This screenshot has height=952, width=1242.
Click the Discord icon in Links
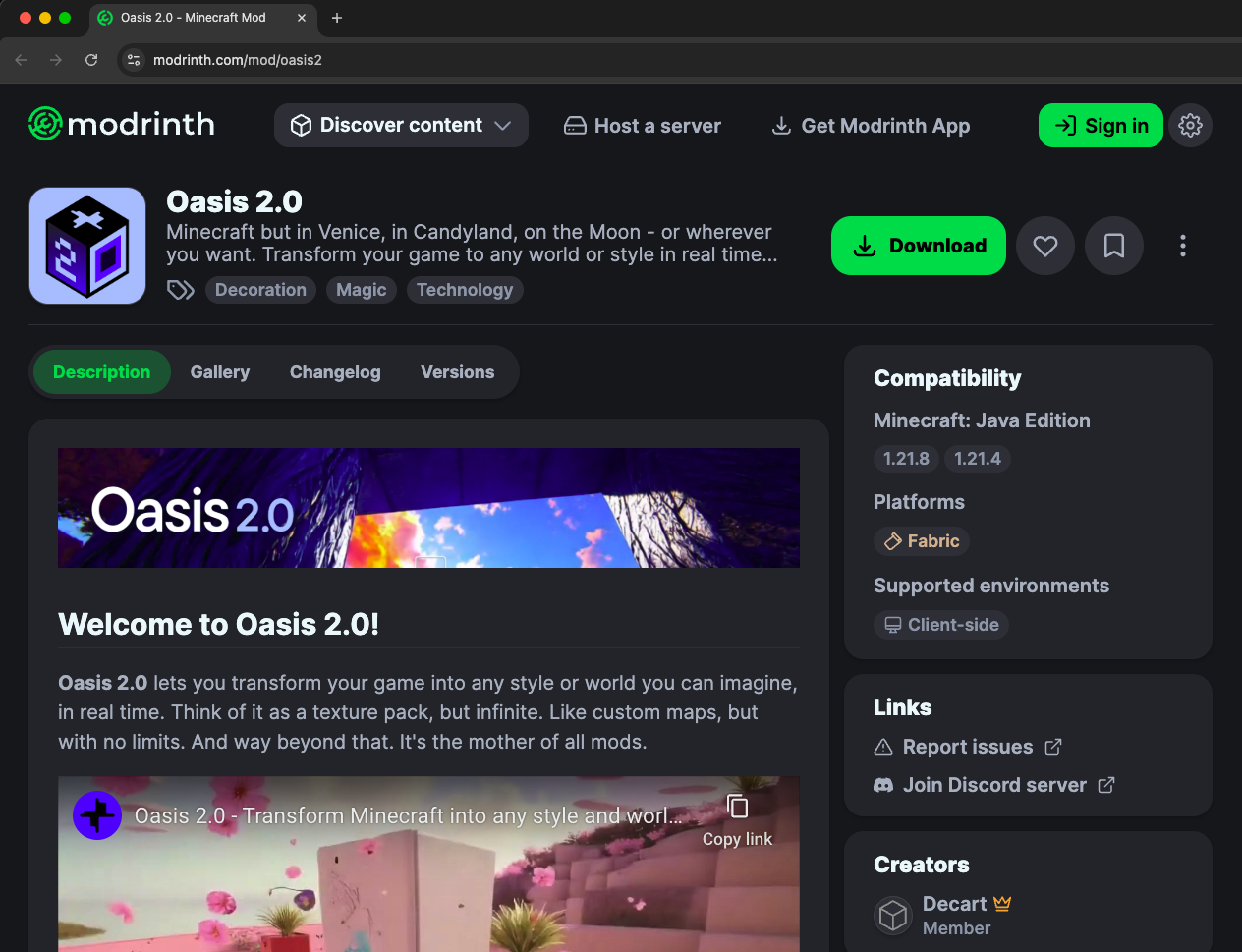click(x=883, y=785)
